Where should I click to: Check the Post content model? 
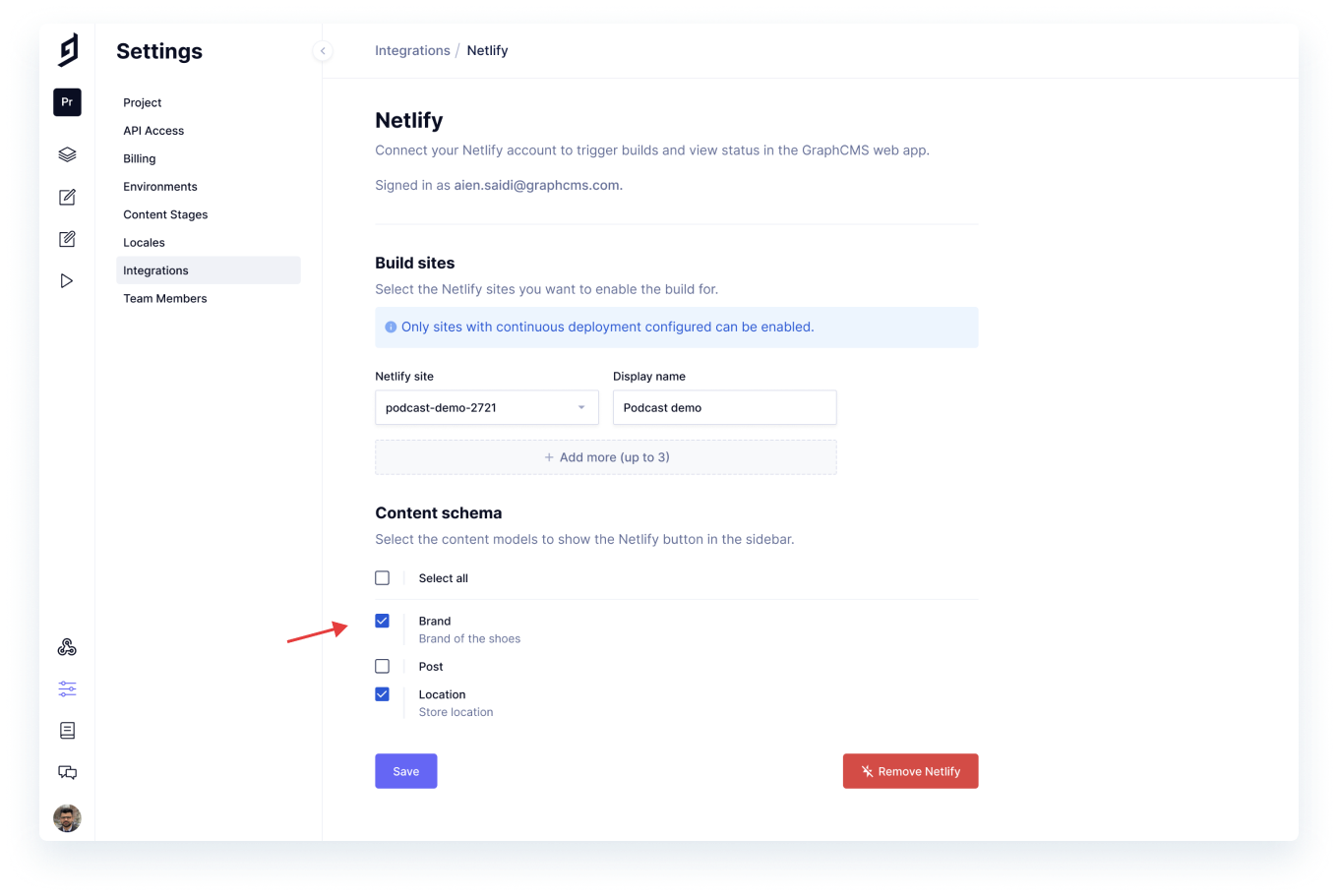click(382, 666)
